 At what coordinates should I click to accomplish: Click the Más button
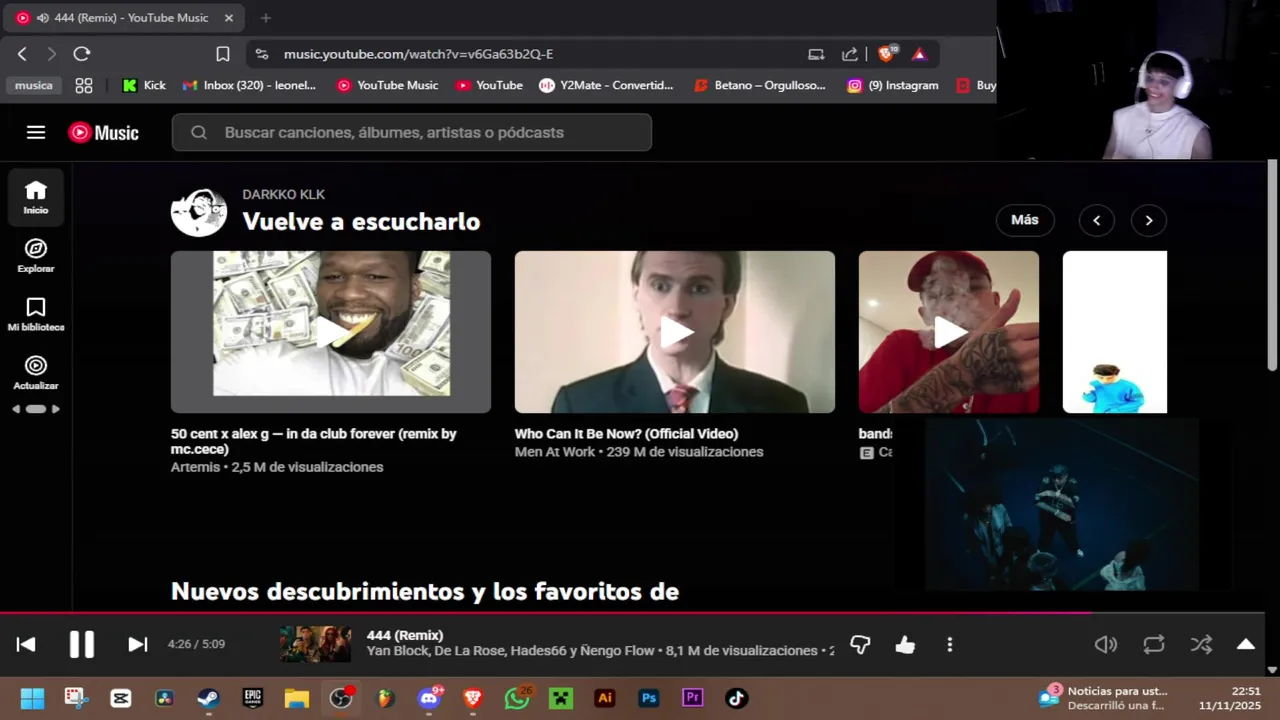[1025, 220]
